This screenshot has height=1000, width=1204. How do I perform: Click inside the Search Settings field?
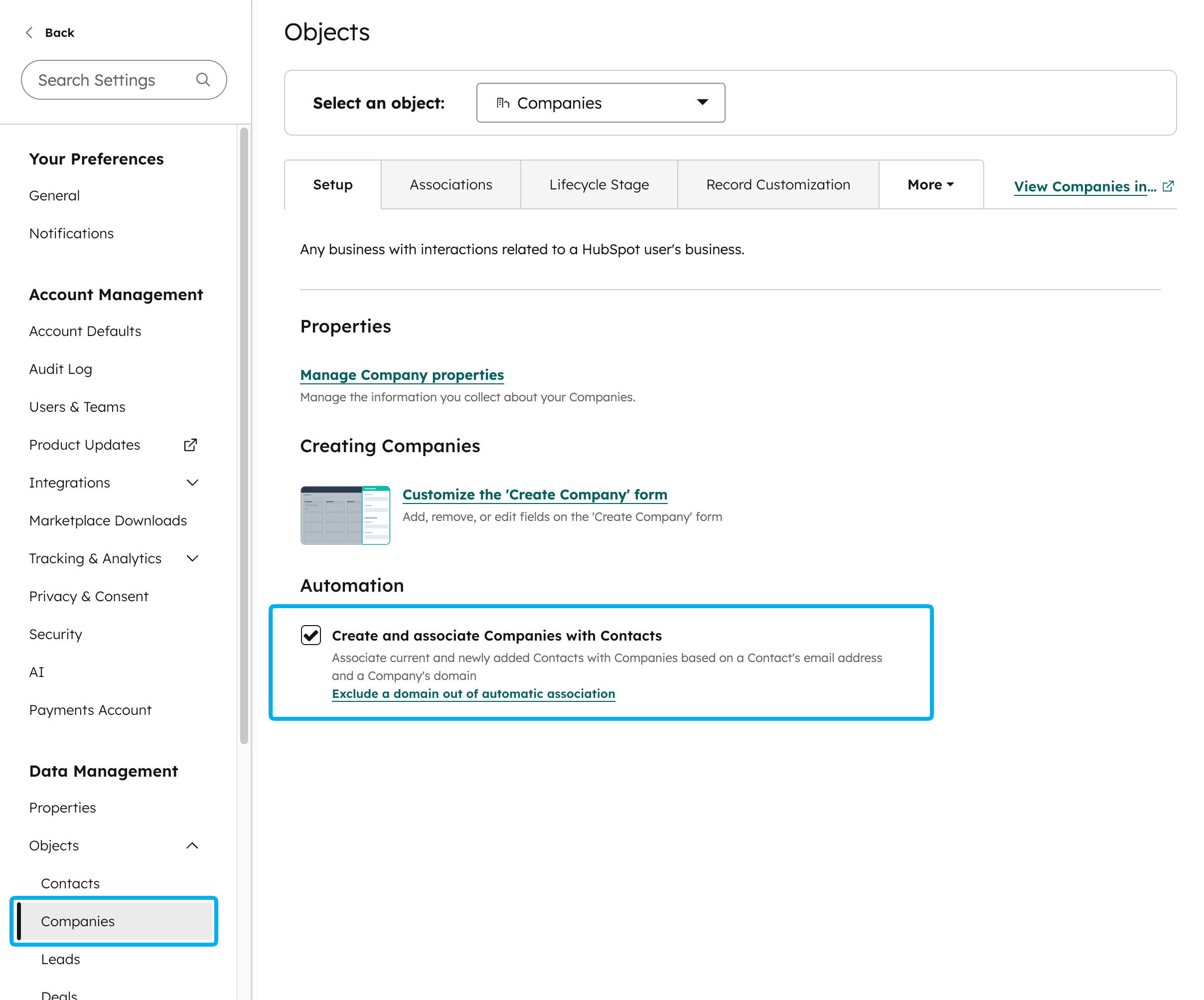coord(103,80)
